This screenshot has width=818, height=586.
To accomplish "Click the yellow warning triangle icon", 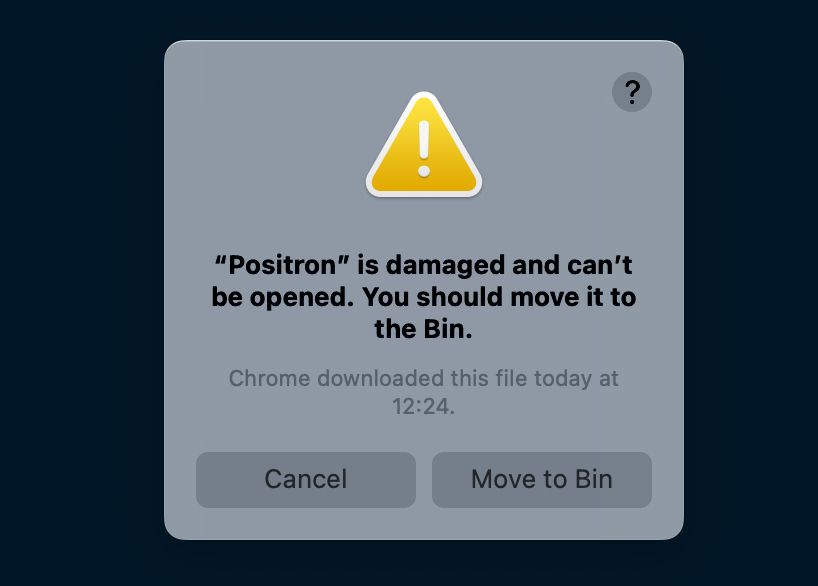I will click(x=424, y=145).
